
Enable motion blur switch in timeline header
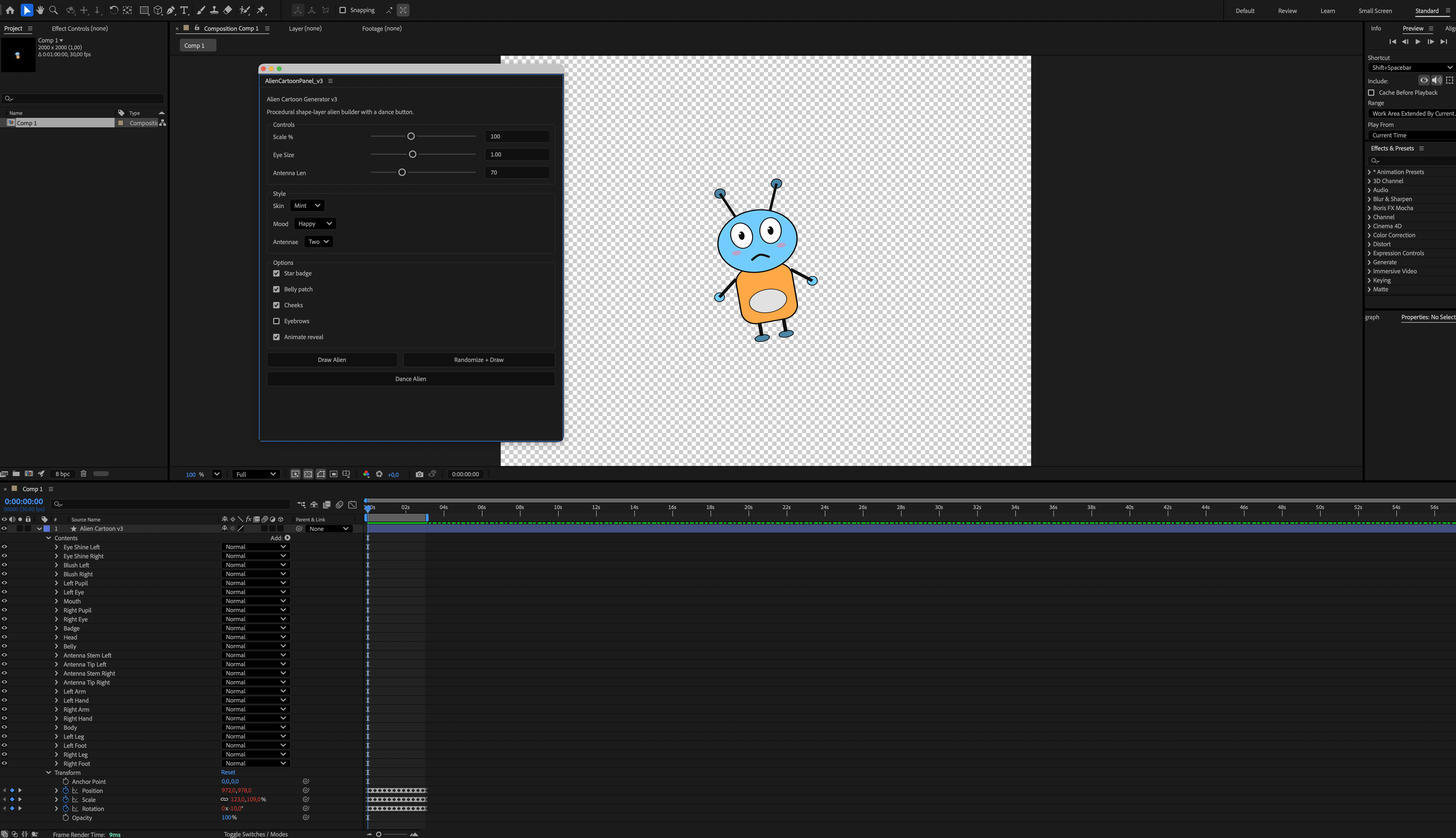coord(339,505)
